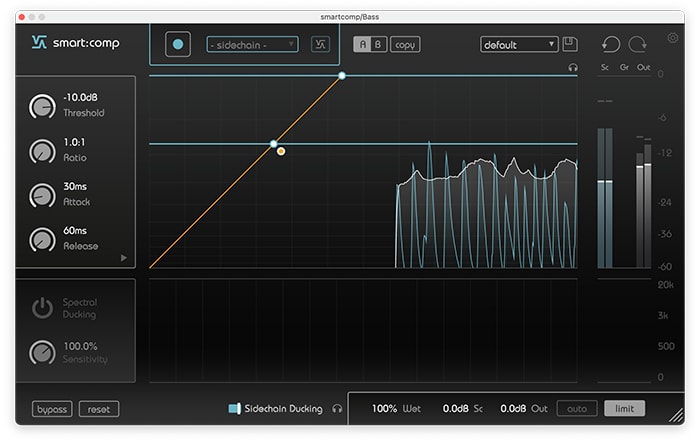The image size is (700, 441).
Task: Toggle the Sidechain Ducking switch
Action: 234,408
